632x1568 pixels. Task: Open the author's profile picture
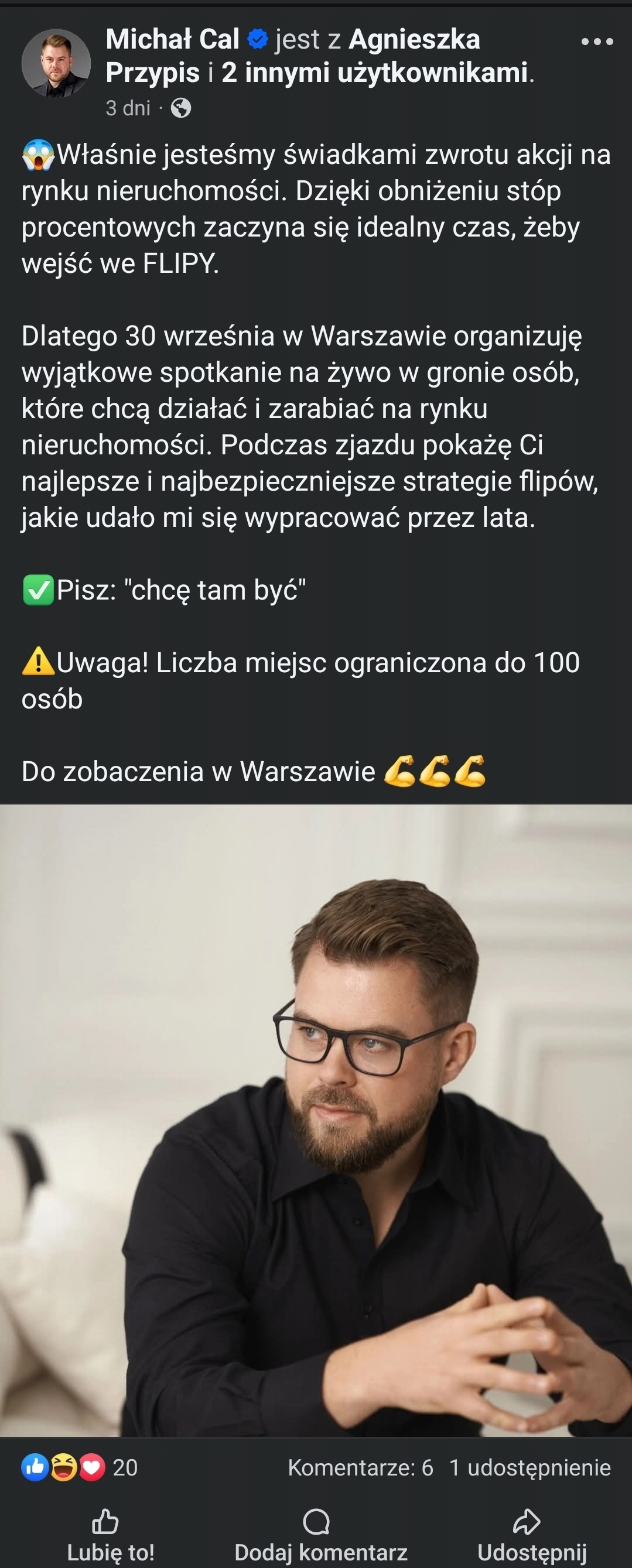(56, 63)
